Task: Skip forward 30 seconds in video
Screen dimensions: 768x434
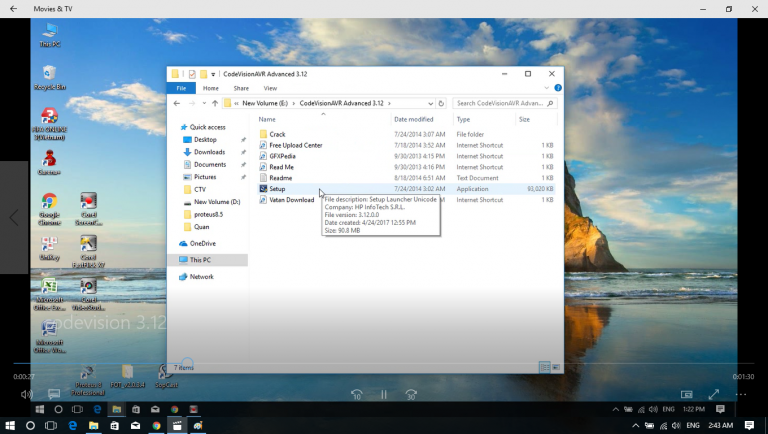Action: click(x=411, y=395)
